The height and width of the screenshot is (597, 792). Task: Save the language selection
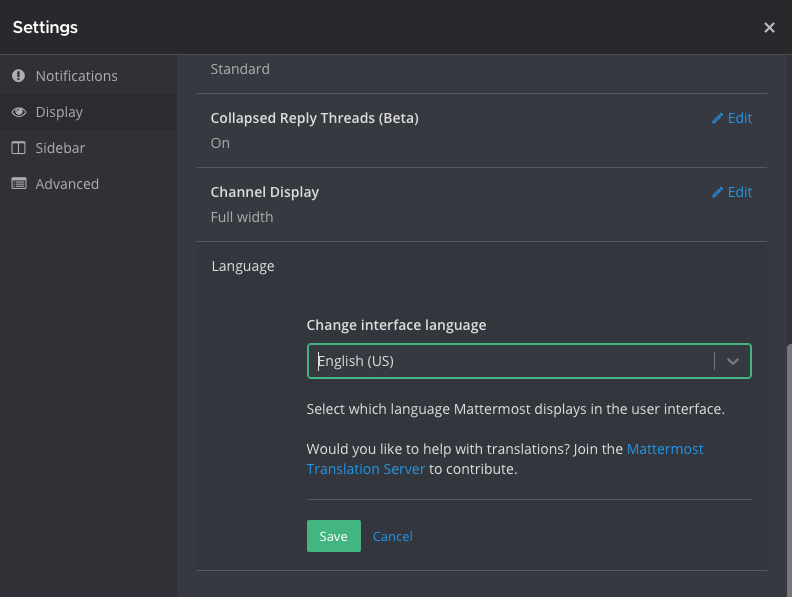click(x=334, y=536)
